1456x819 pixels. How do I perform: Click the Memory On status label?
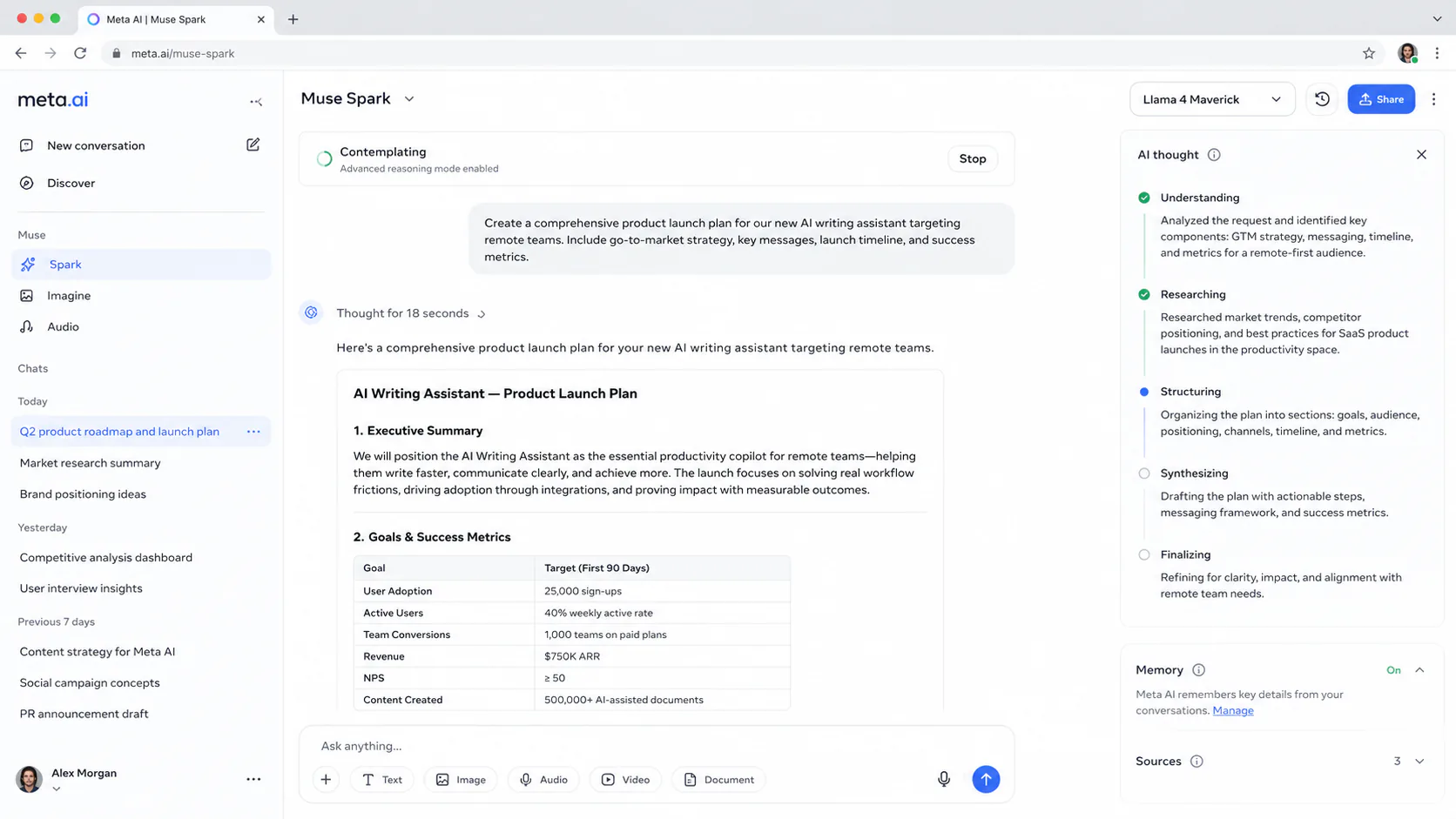tap(1393, 670)
